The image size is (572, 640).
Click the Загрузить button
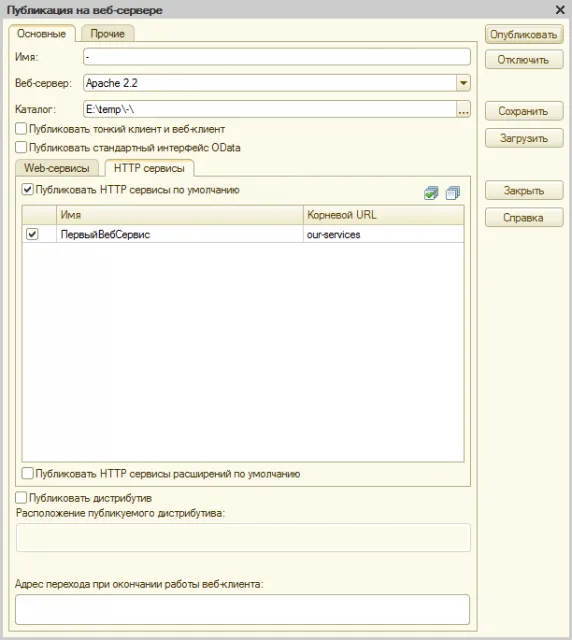pos(524,138)
